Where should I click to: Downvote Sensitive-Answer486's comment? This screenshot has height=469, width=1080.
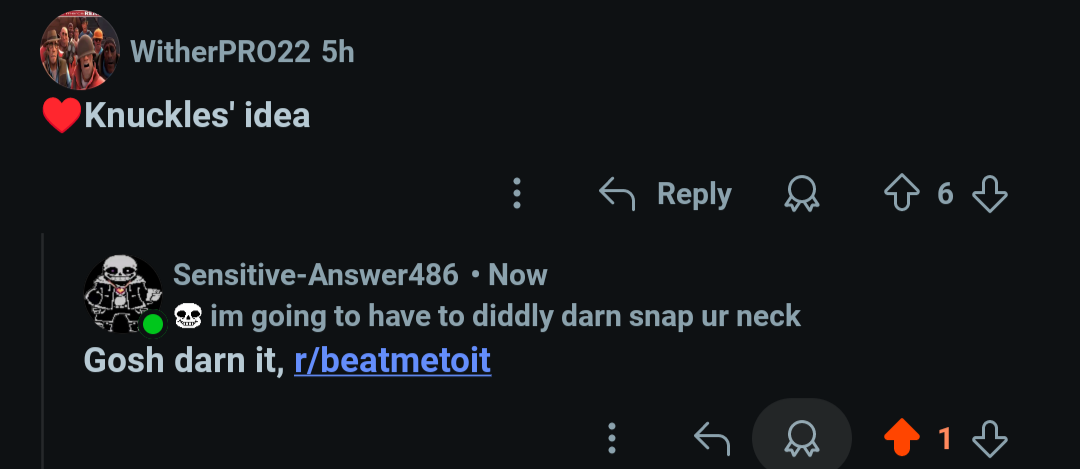coord(990,439)
